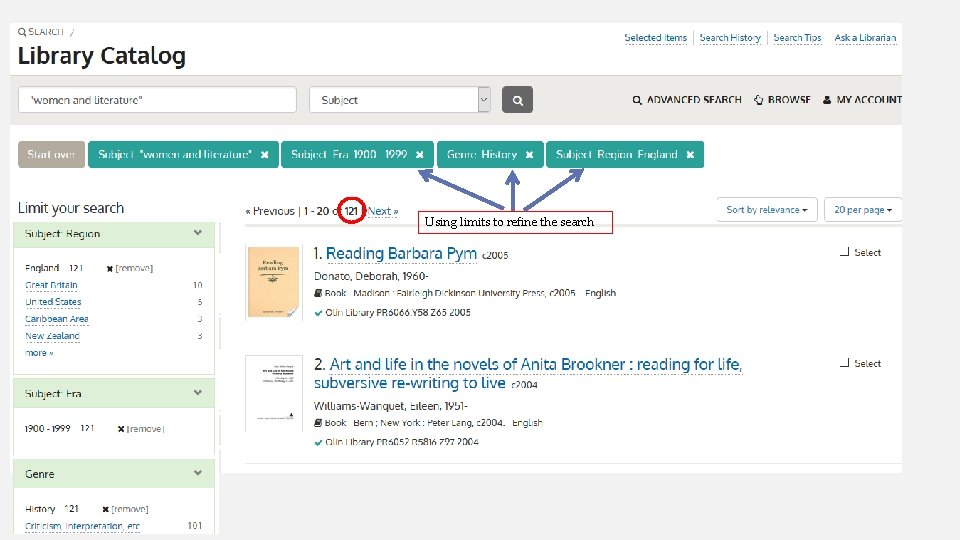Remove the Subject Era 1900-1999 filter chip
Screen dimensions: 960x540
pyautogui.click(x=420, y=155)
